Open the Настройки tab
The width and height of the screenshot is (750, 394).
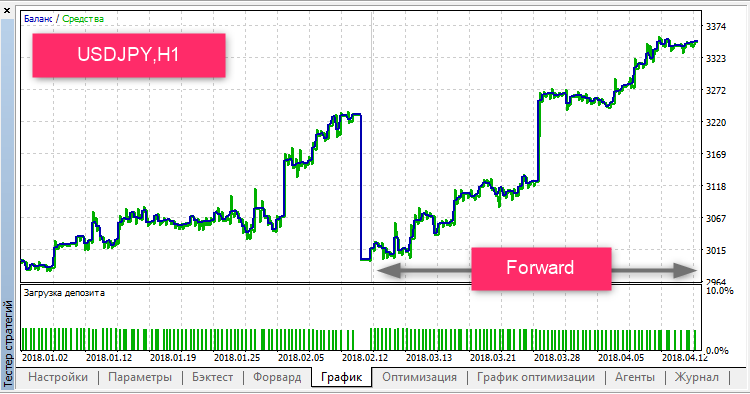58,377
